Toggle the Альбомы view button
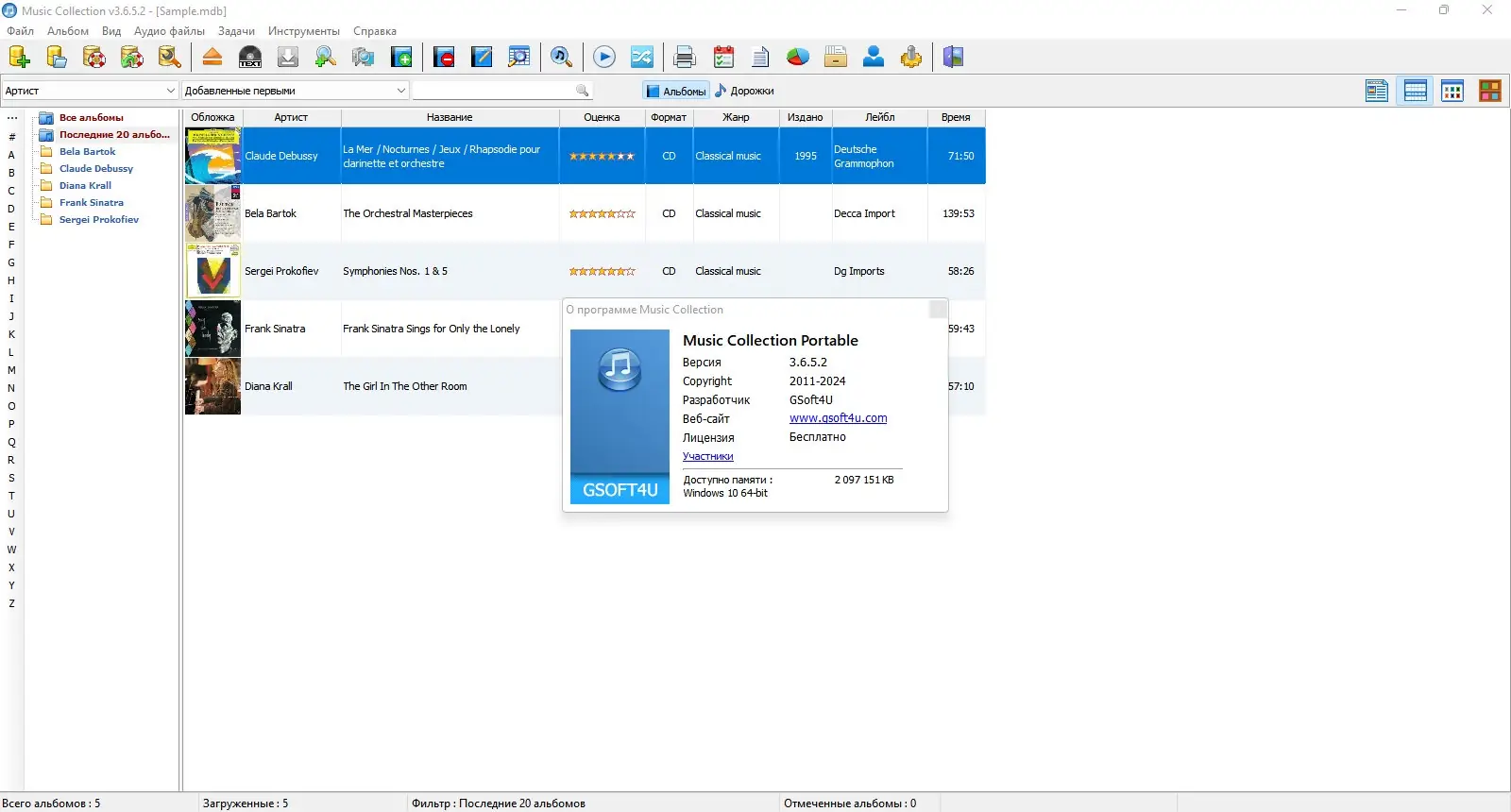Image resolution: width=1511 pixels, height=812 pixels. [x=675, y=91]
